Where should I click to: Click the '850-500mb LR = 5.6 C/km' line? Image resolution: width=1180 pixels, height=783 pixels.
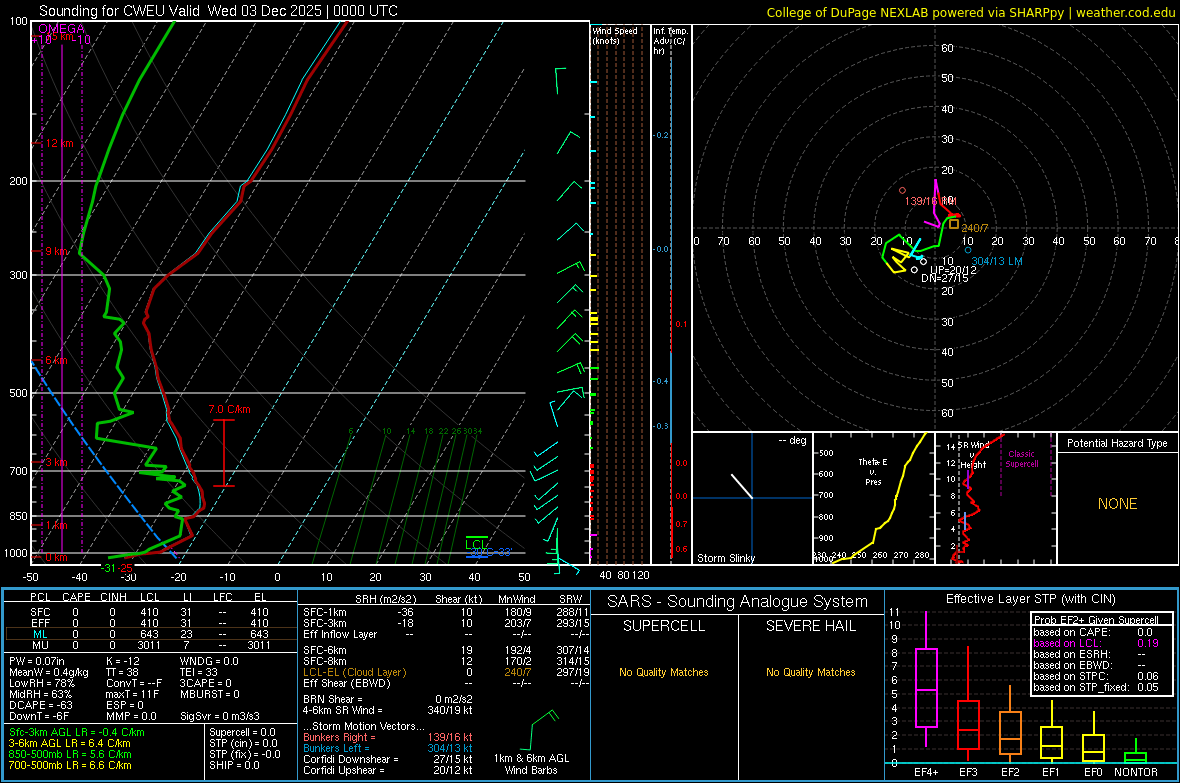[x=70, y=754]
